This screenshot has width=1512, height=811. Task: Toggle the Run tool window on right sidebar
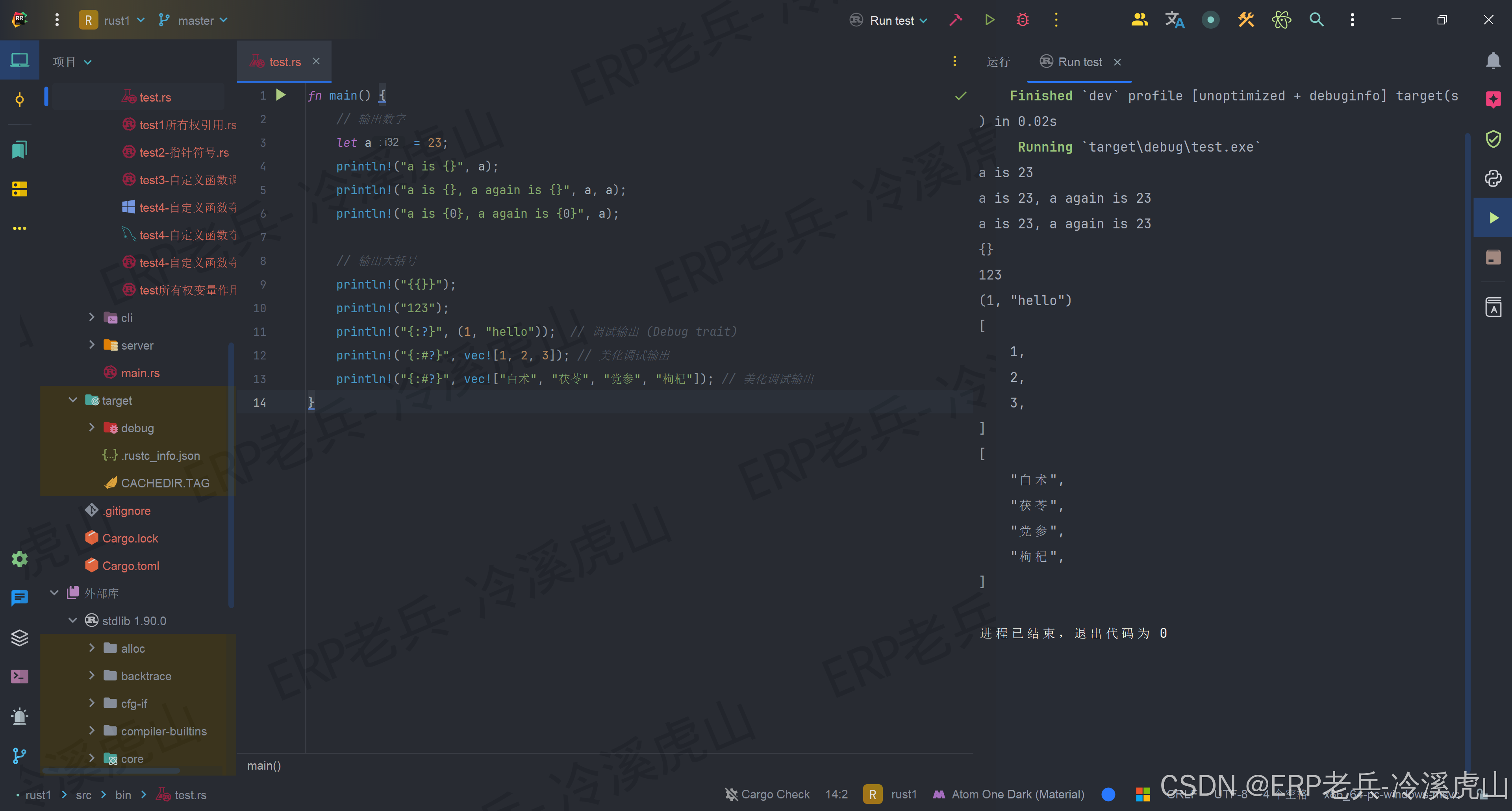[x=1493, y=218]
